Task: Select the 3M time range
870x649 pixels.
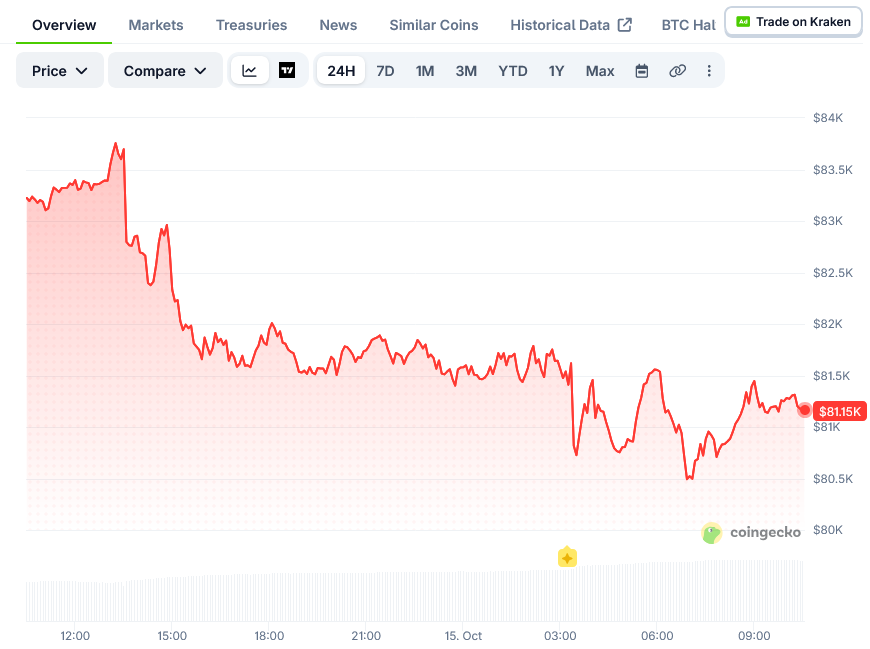Action: (466, 71)
